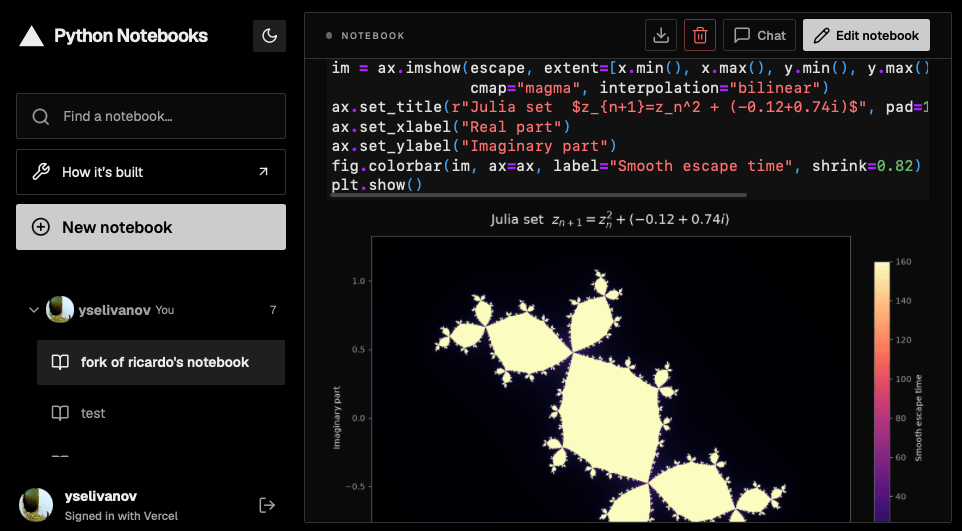This screenshot has height=531, width=962.
Task: Click the Signed in with Vercel text
Action: tap(121, 516)
